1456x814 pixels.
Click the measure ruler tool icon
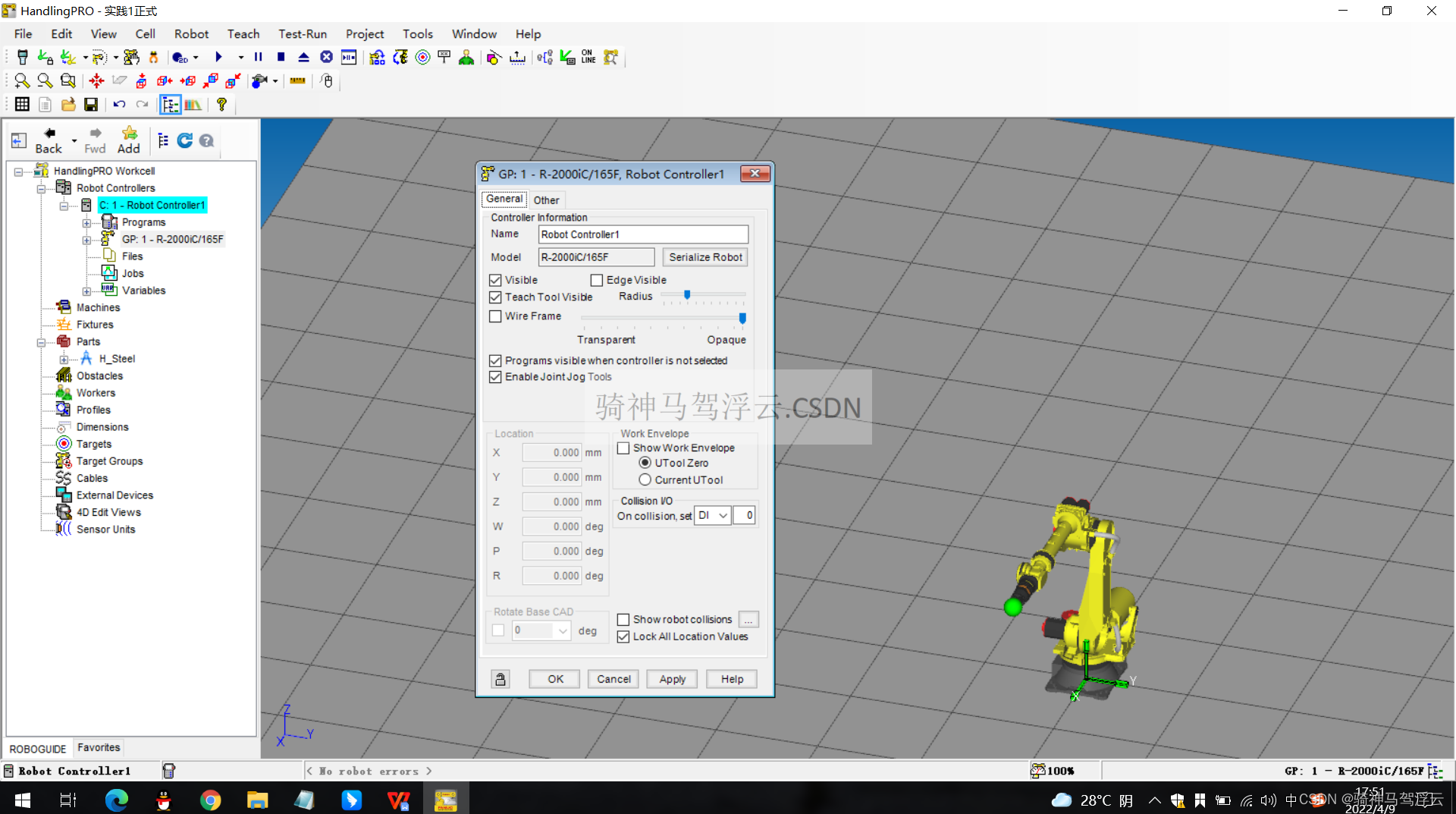297,81
